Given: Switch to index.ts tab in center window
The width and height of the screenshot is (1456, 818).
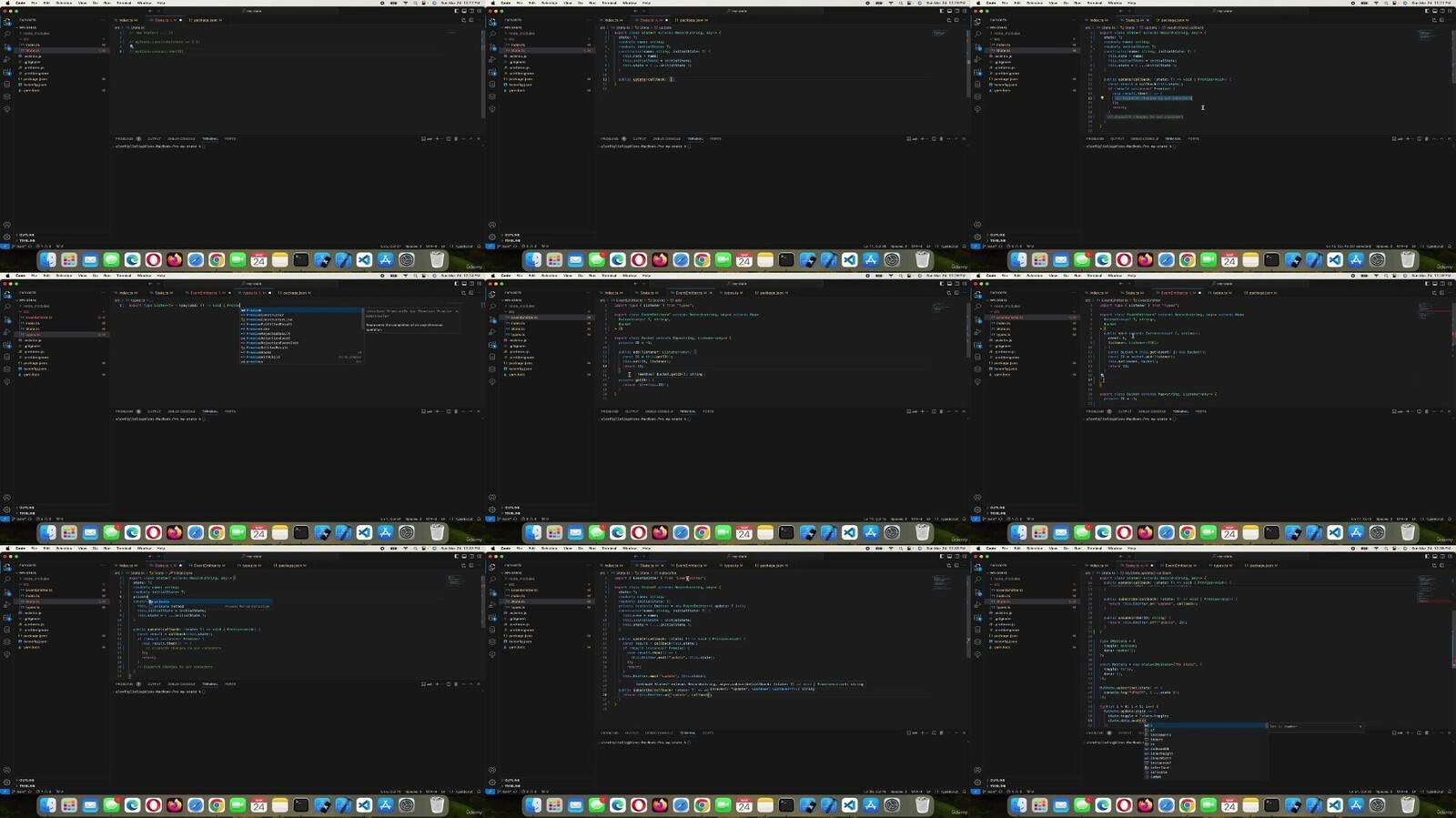Looking at the screenshot, I should click(x=613, y=293).
